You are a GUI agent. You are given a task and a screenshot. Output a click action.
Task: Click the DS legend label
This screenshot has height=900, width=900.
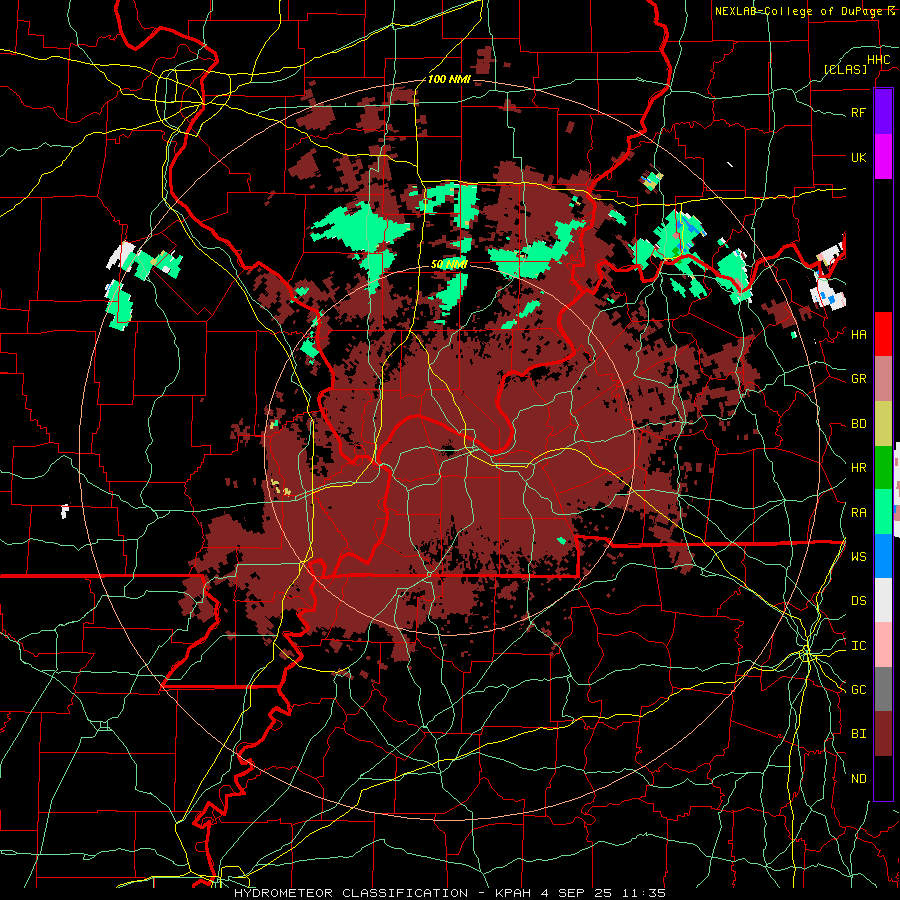coord(858,601)
